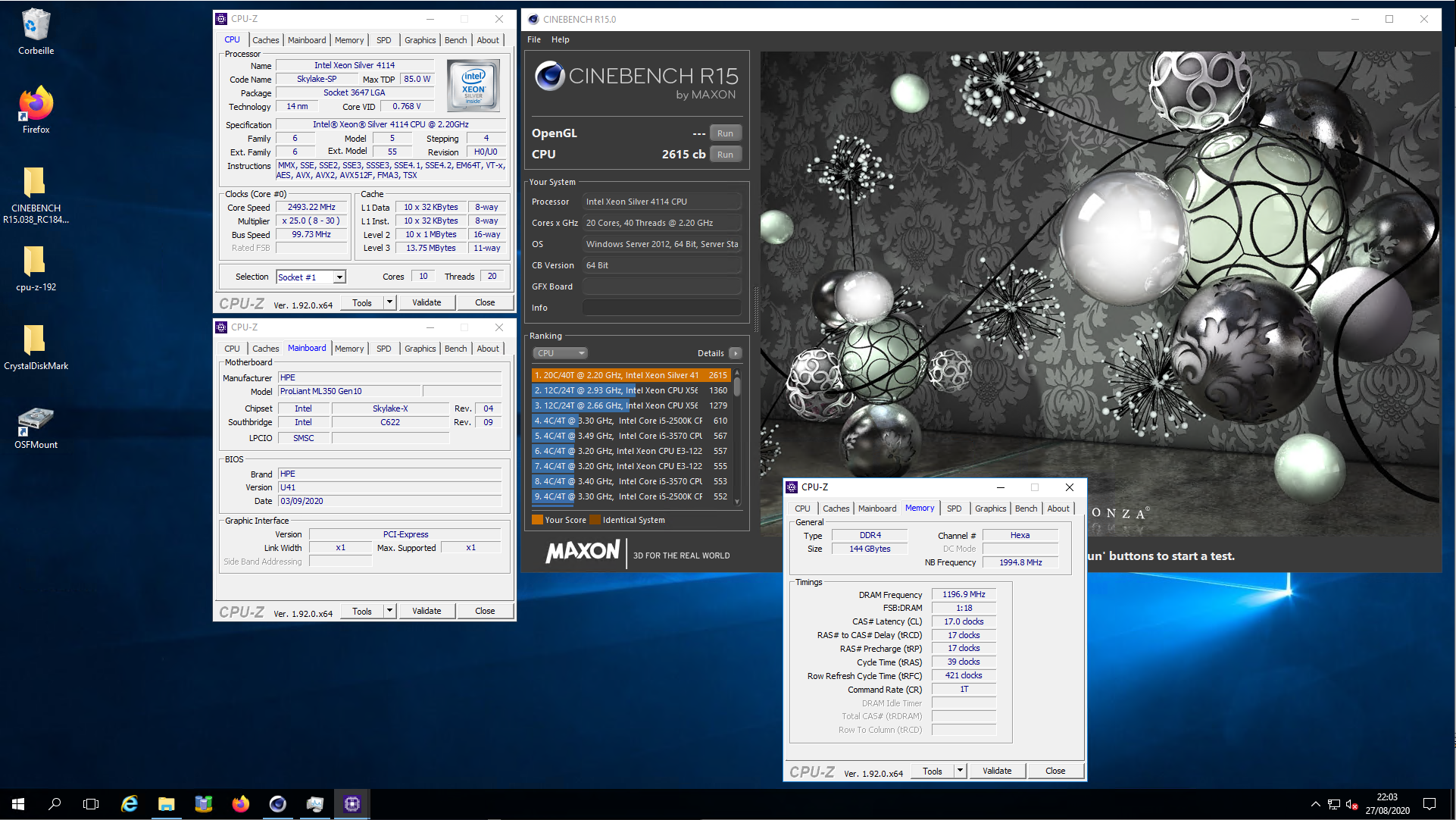
Task: Open SPD tab in Mainboard CPU-Z window
Action: [x=384, y=349]
